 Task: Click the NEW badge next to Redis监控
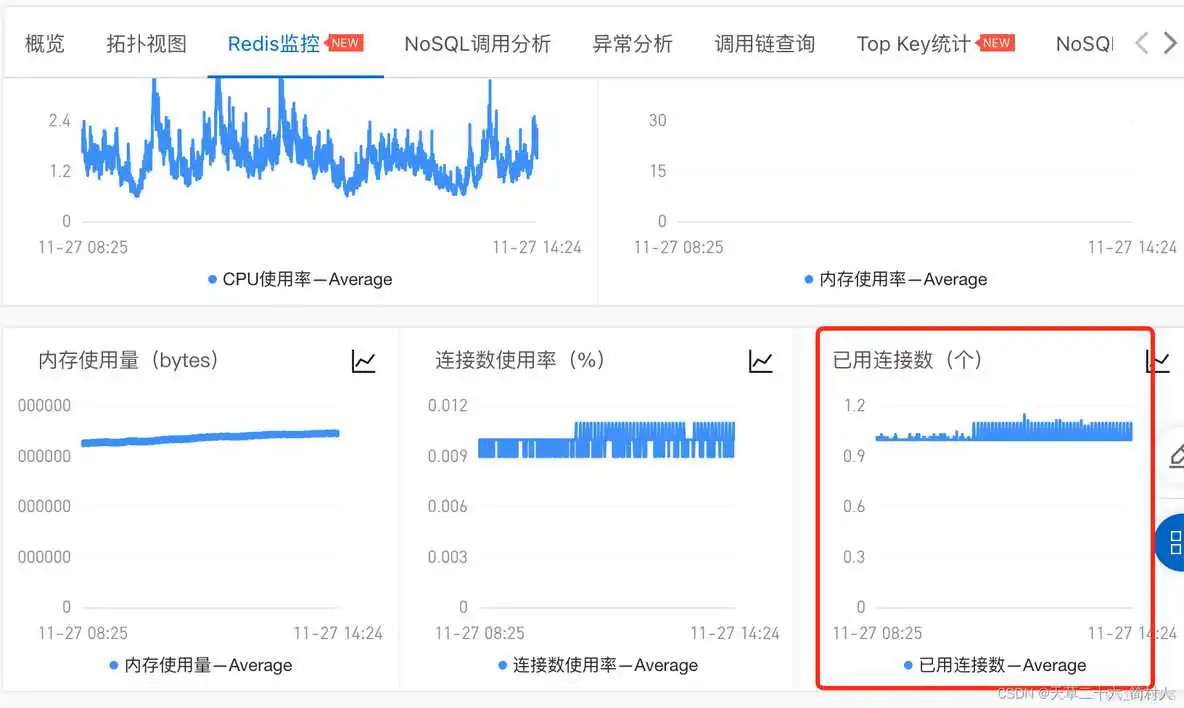point(345,43)
